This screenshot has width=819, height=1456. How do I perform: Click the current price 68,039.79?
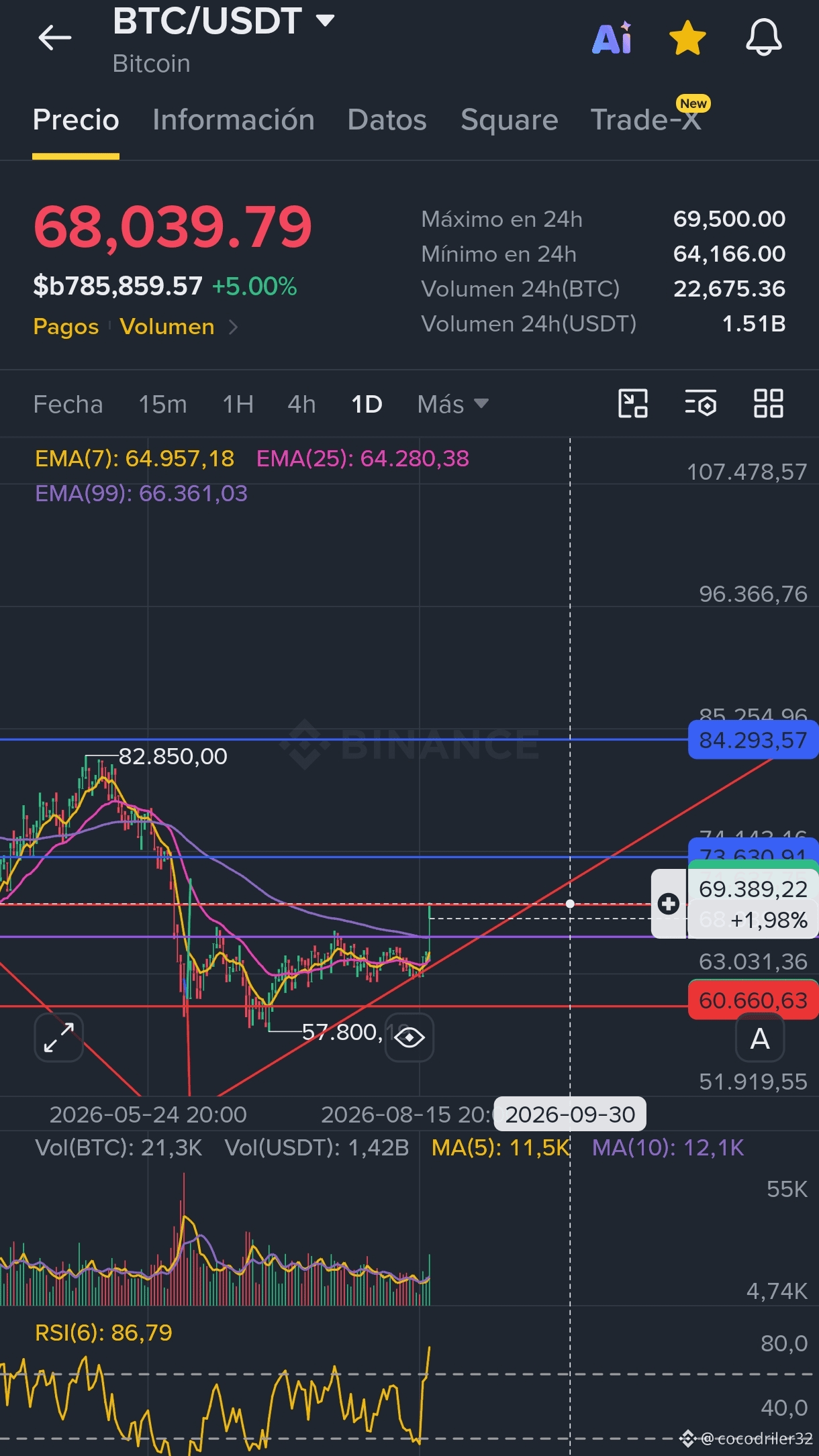point(173,227)
